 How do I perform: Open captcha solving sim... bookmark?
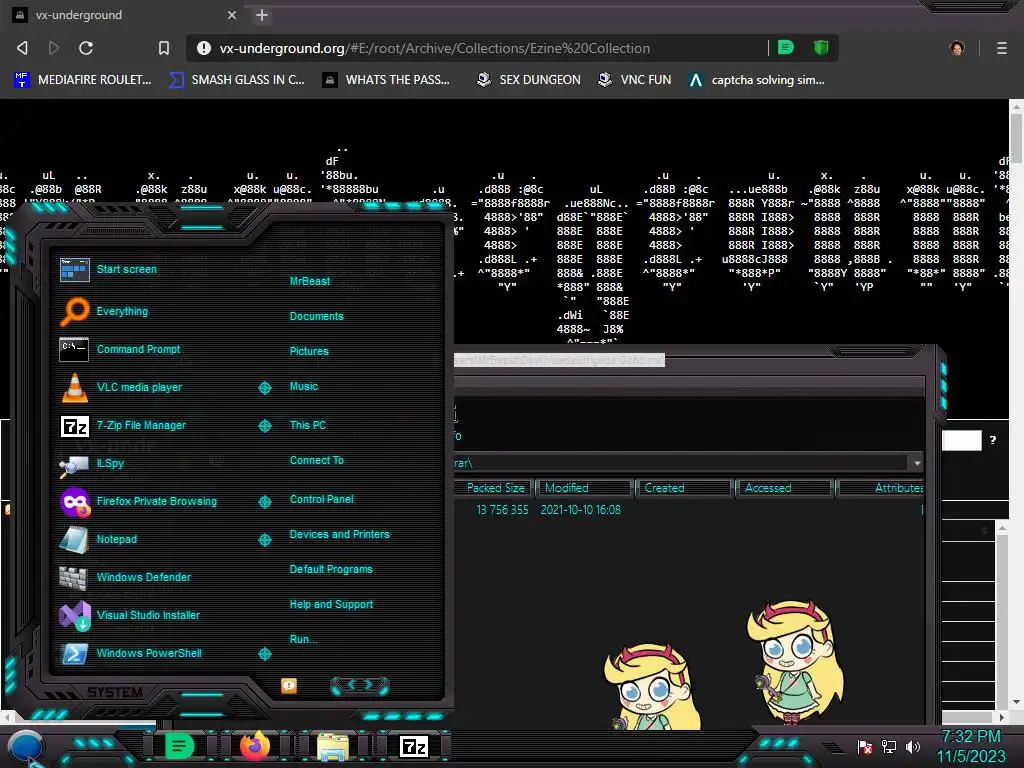tap(757, 80)
